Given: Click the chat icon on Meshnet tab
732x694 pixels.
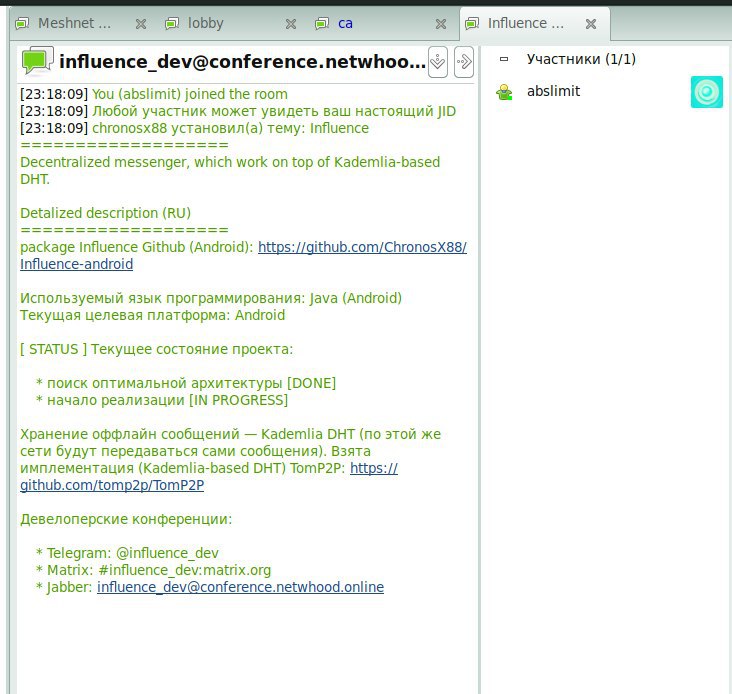Looking at the screenshot, I should [x=22, y=23].
